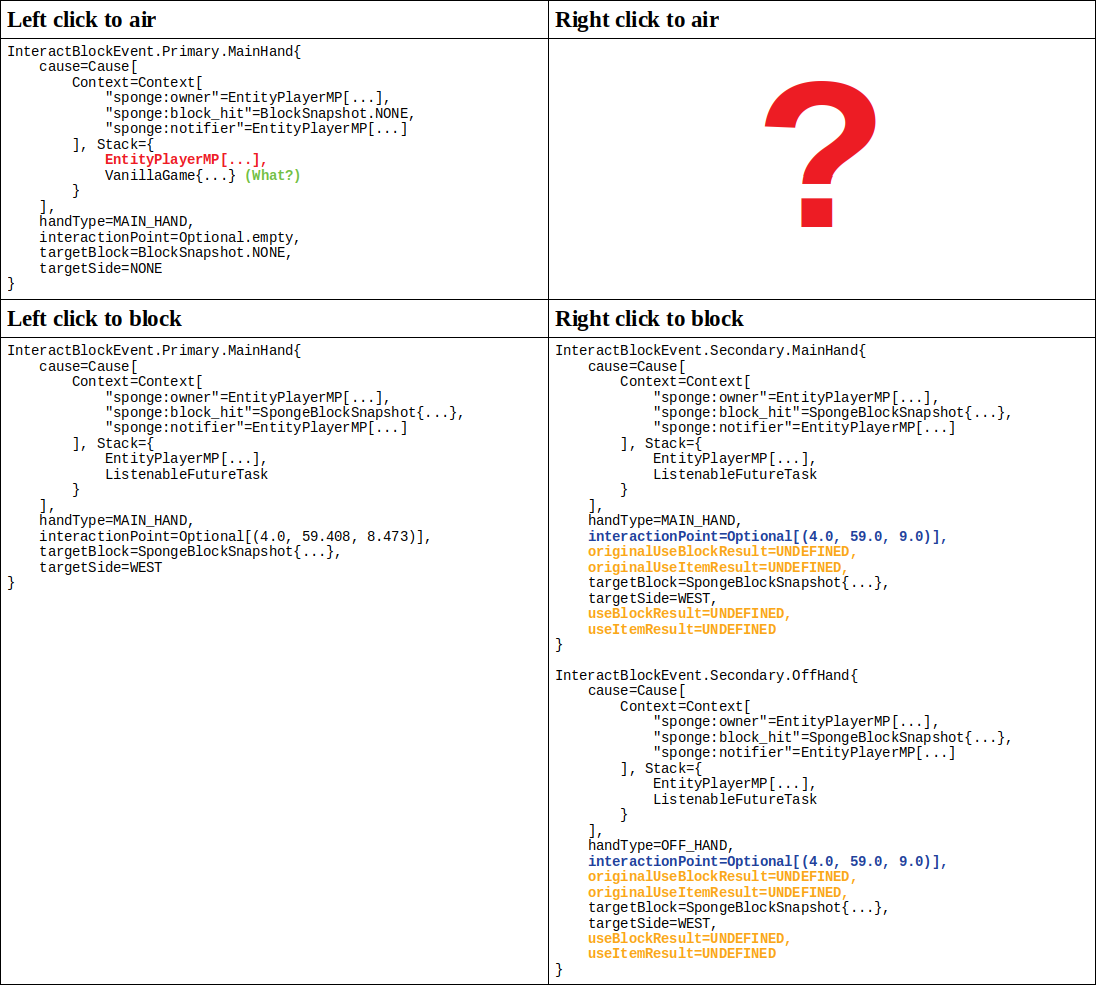Click orange 'originalUseBlockResult=UNDEFINED,' in Secondary.MainHand event
Image resolution: width=1096 pixels, height=985 pixels.
coord(722,552)
